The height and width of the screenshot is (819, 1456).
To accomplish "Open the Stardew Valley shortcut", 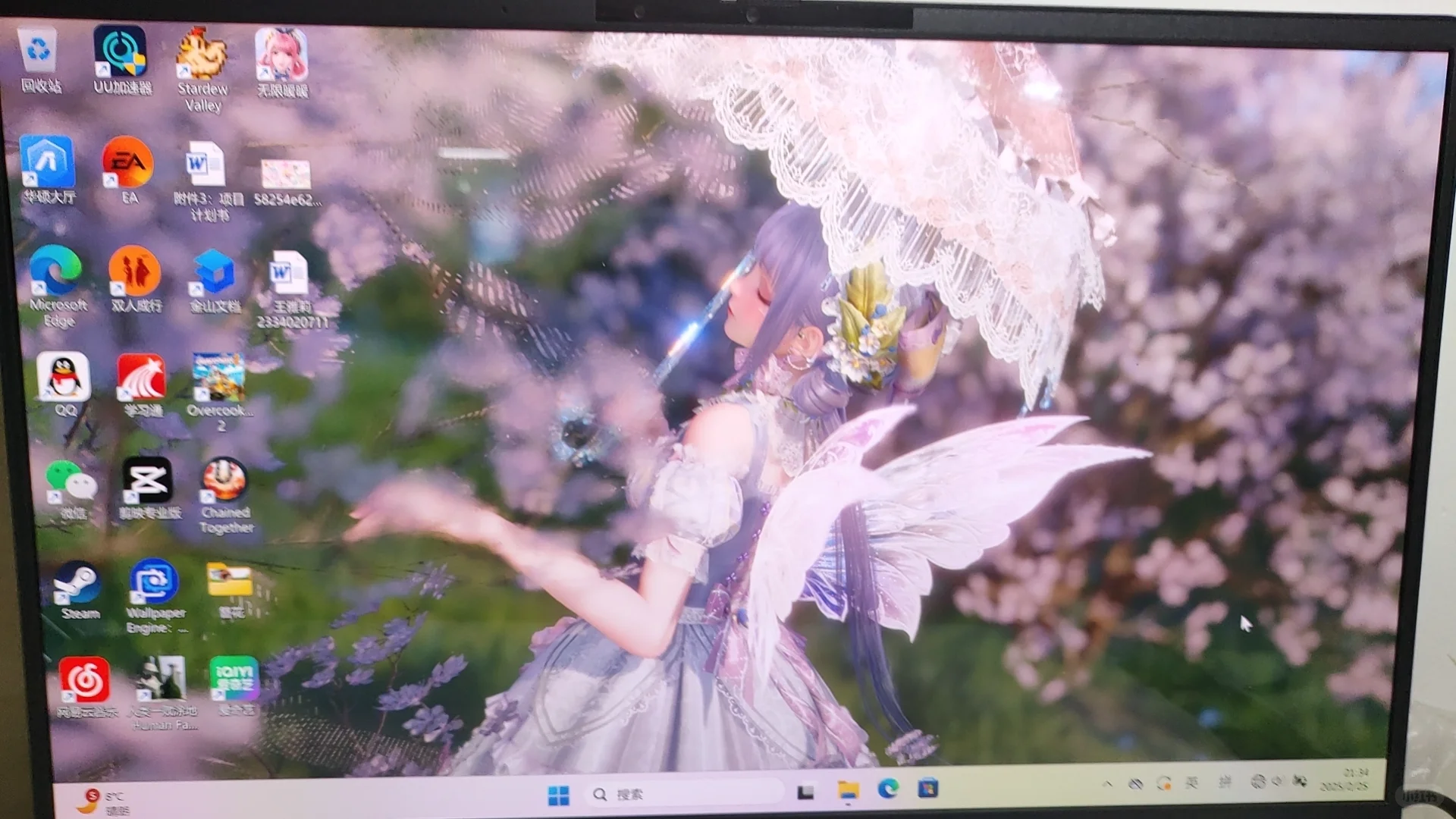I will tap(202, 70).
